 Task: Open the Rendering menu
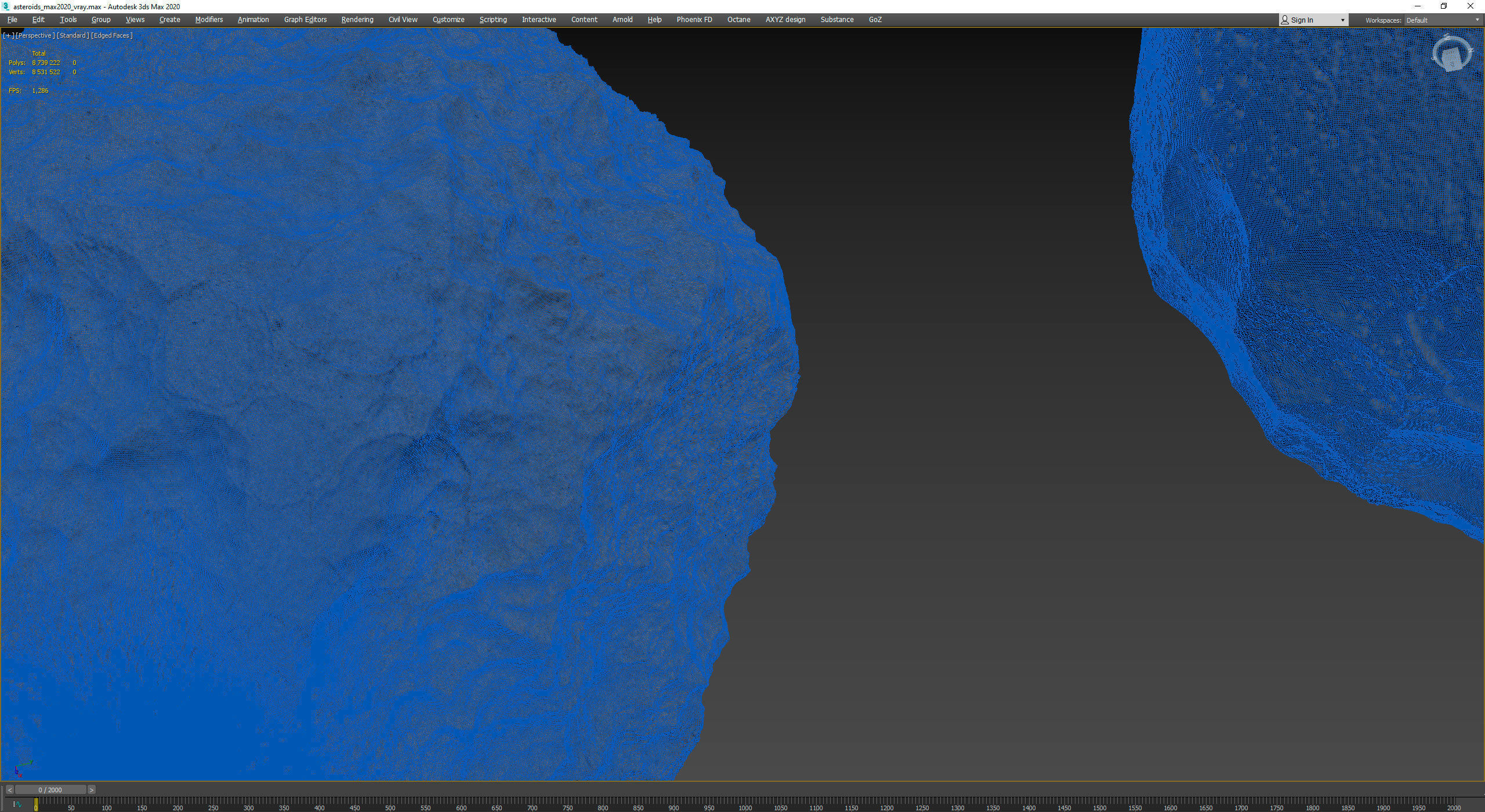(x=357, y=20)
